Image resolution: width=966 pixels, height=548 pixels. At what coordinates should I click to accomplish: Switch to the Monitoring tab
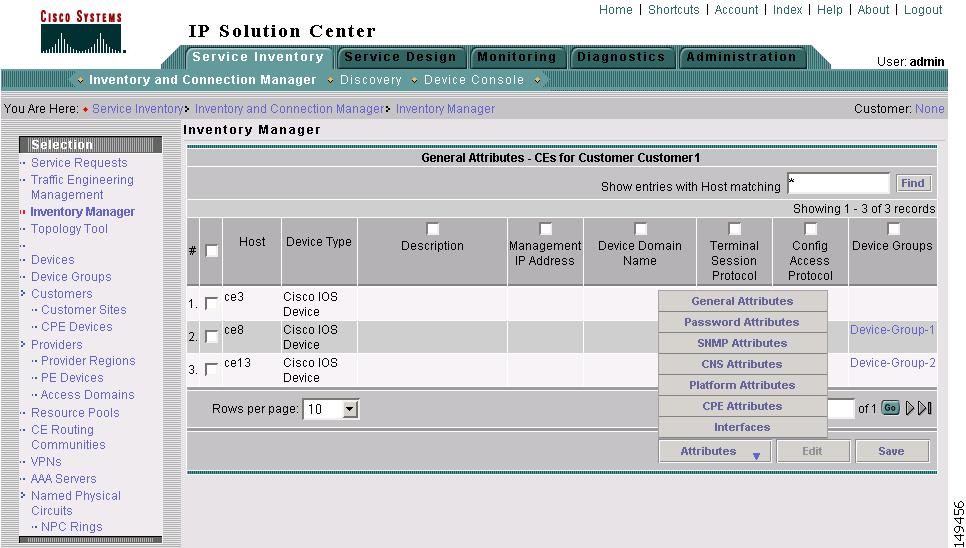click(x=517, y=57)
